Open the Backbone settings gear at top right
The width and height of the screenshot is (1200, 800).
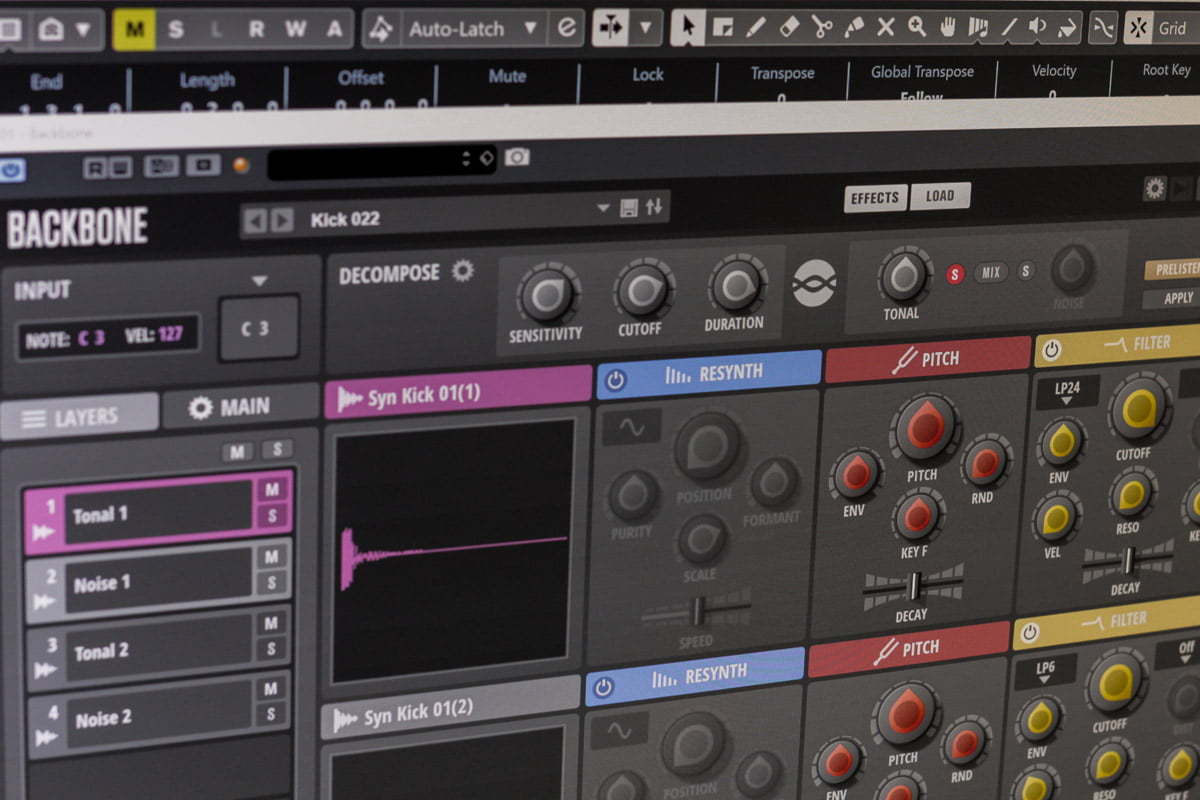coord(1155,188)
